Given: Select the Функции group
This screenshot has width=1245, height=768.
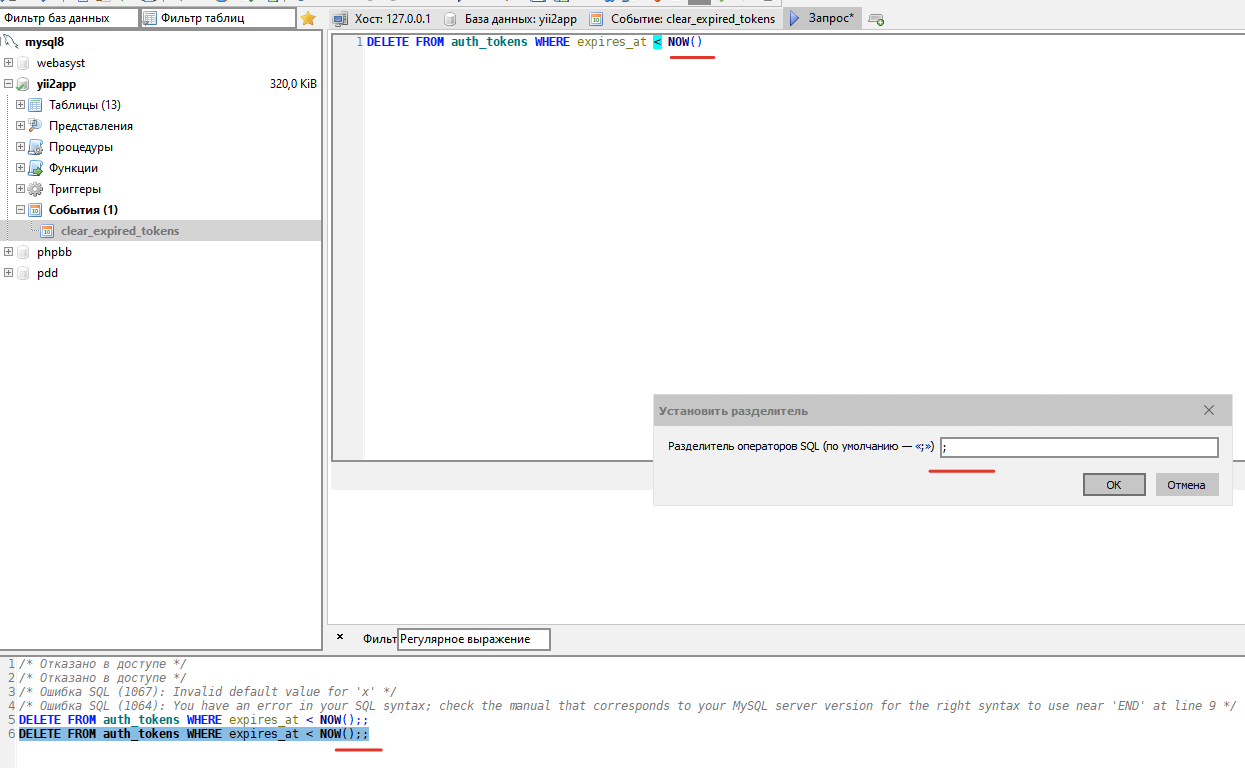Looking at the screenshot, I should 73,168.
